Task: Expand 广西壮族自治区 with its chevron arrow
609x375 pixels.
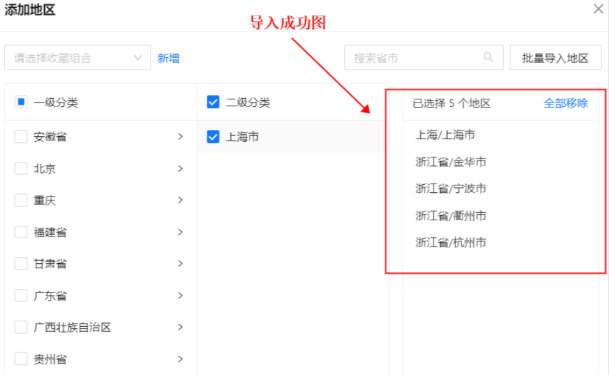Action: click(x=180, y=327)
